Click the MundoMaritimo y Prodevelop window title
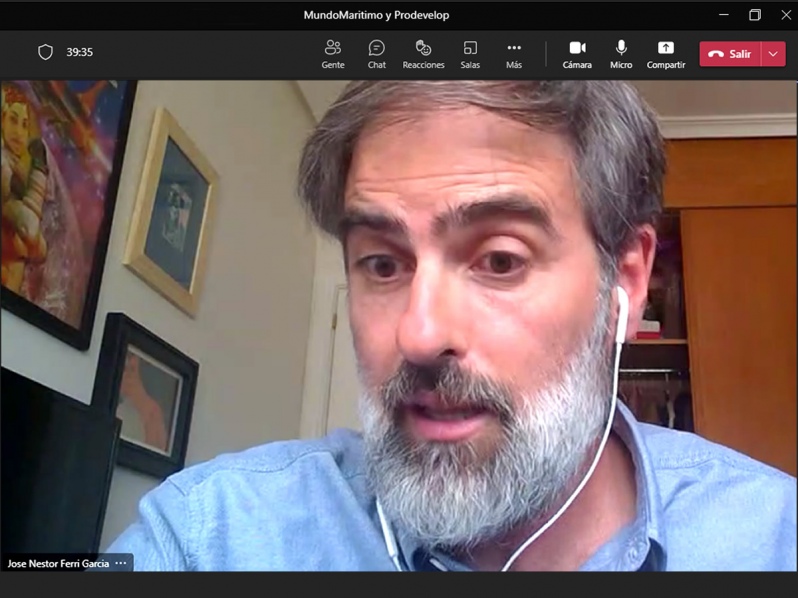798x598 pixels. (x=376, y=15)
